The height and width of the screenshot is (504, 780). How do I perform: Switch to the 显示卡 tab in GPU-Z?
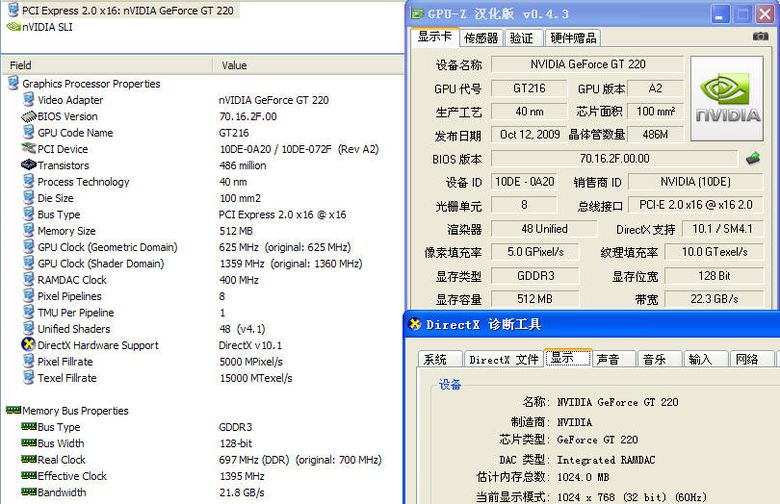(x=434, y=37)
